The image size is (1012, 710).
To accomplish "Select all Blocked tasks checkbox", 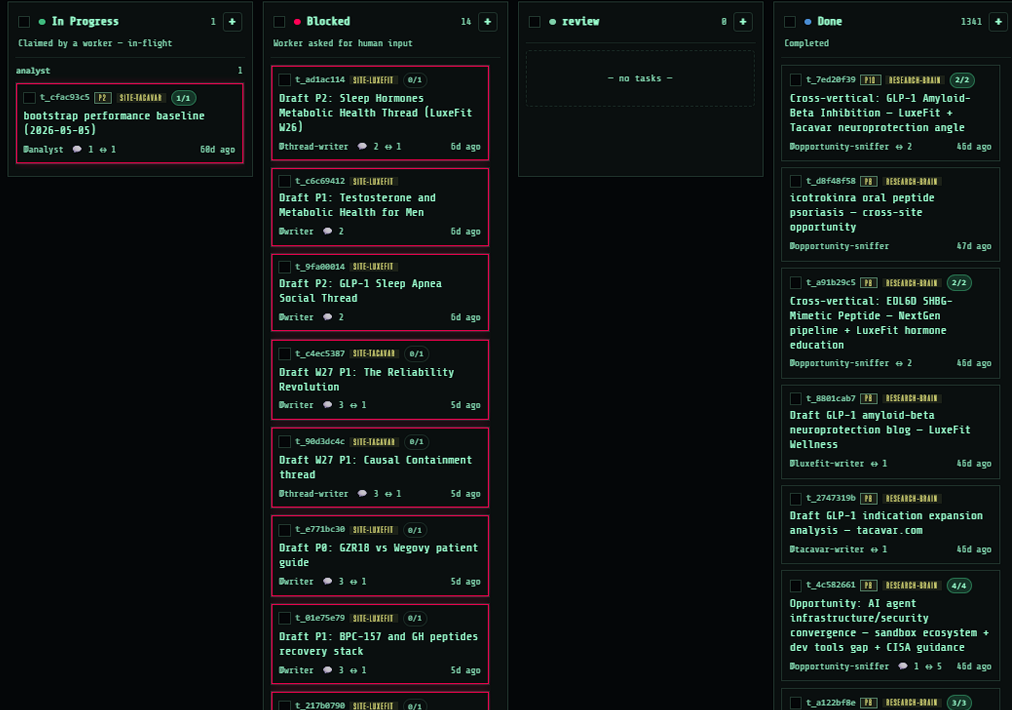I will pyautogui.click(x=279, y=22).
